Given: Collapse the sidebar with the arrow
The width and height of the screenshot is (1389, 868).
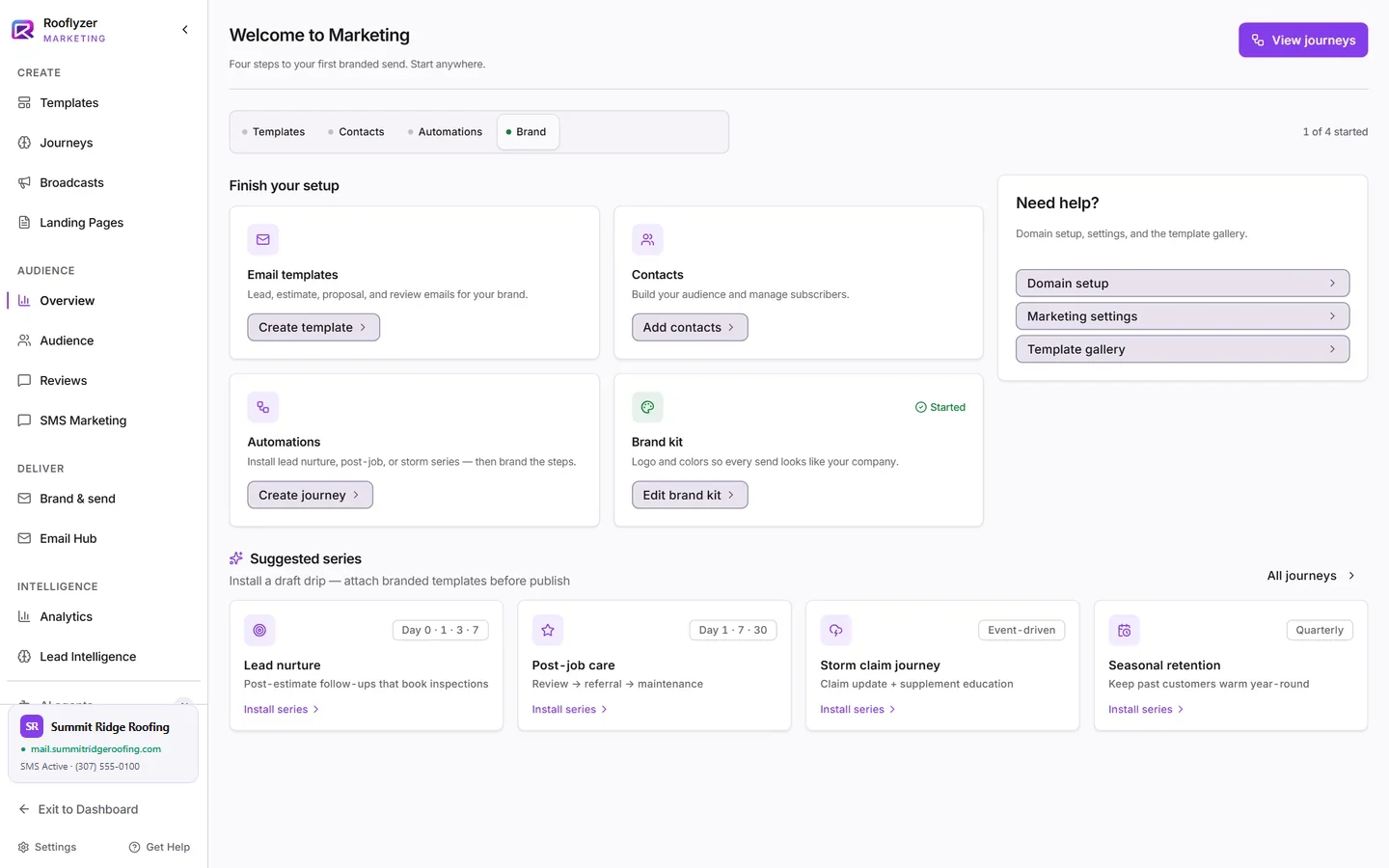Looking at the screenshot, I should coord(185,30).
